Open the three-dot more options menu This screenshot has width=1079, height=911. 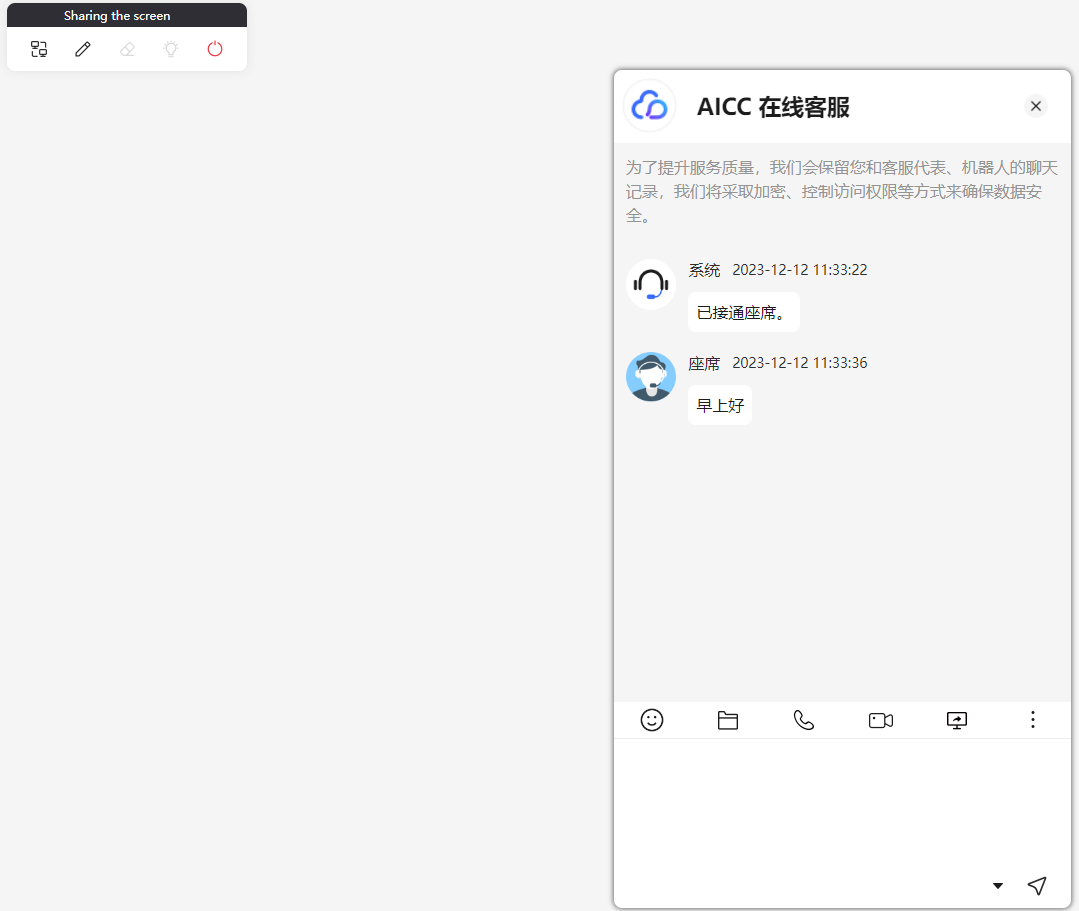point(1032,720)
